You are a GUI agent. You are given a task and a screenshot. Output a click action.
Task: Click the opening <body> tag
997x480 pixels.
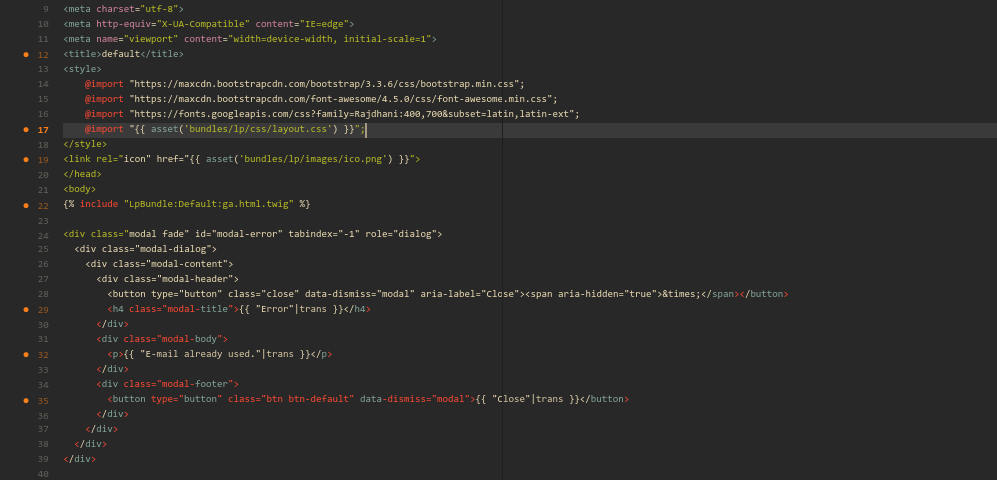79,189
